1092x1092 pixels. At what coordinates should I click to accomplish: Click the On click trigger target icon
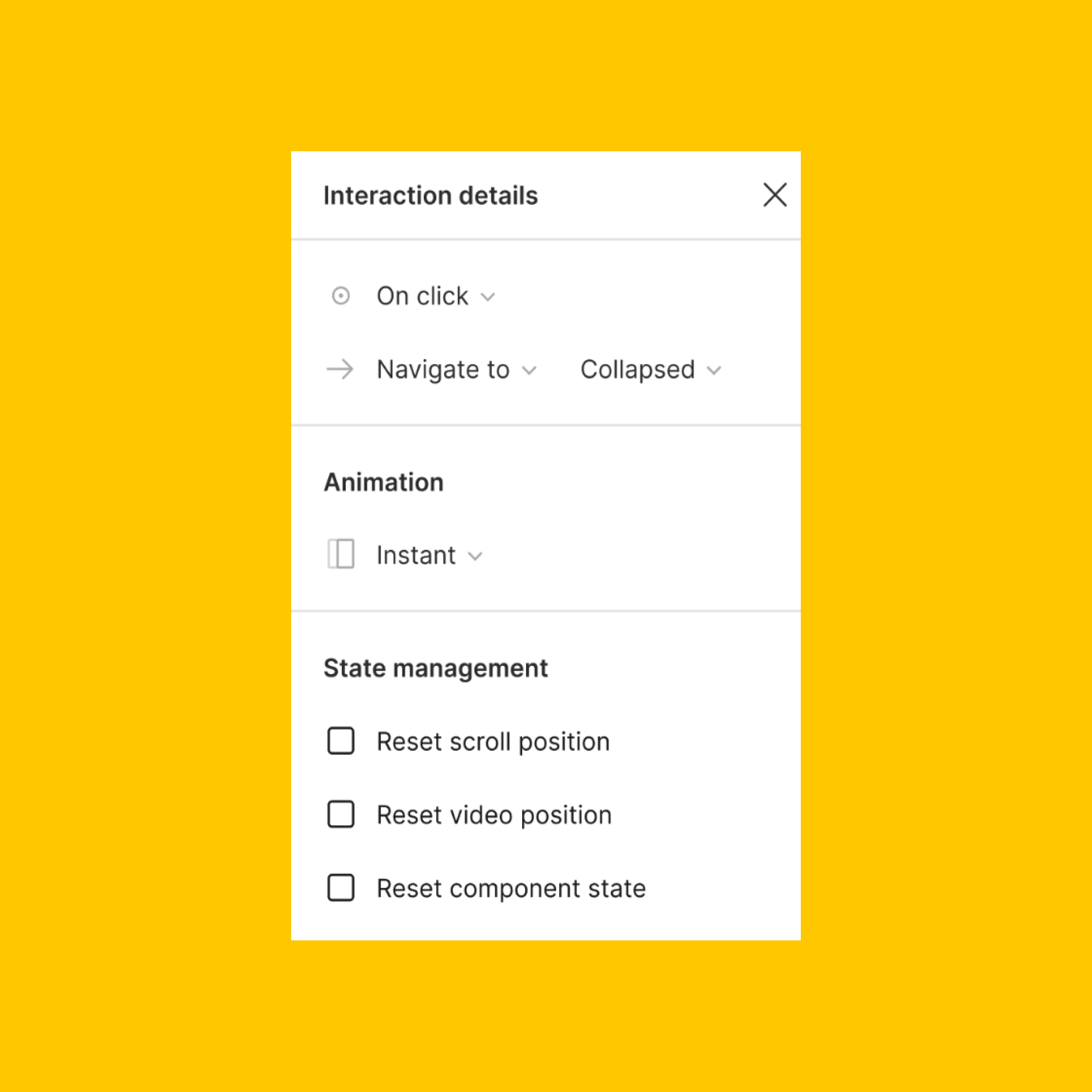pos(341,296)
